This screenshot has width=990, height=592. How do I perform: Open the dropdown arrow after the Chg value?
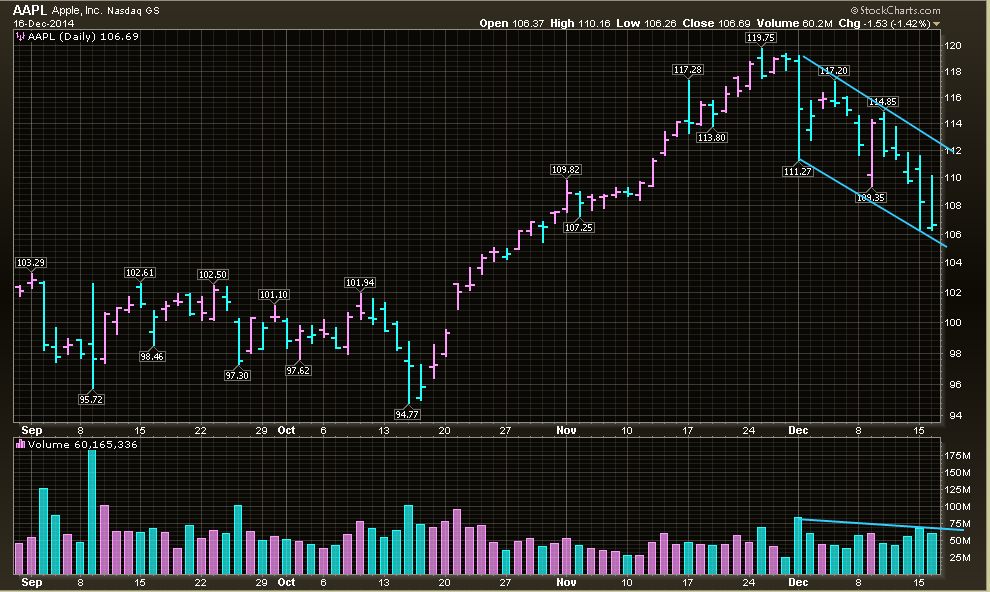click(x=936, y=24)
